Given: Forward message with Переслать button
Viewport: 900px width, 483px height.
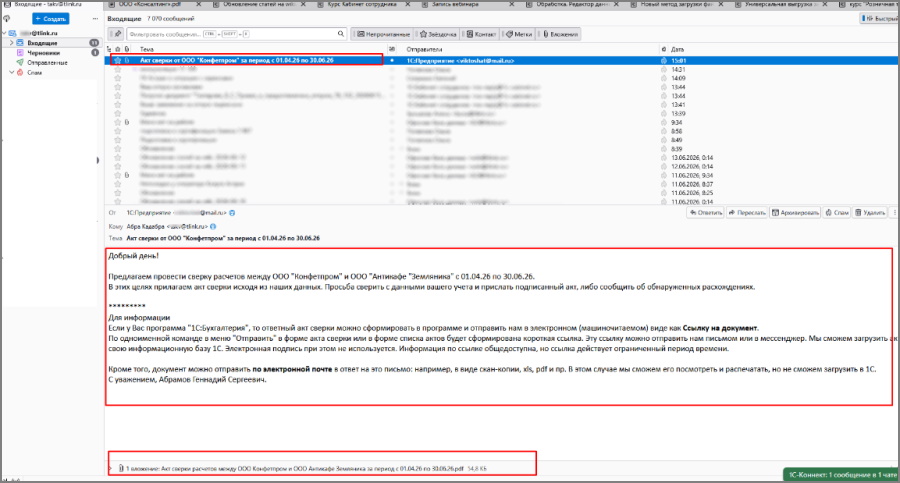Looking at the screenshot, I should (747, 212).
